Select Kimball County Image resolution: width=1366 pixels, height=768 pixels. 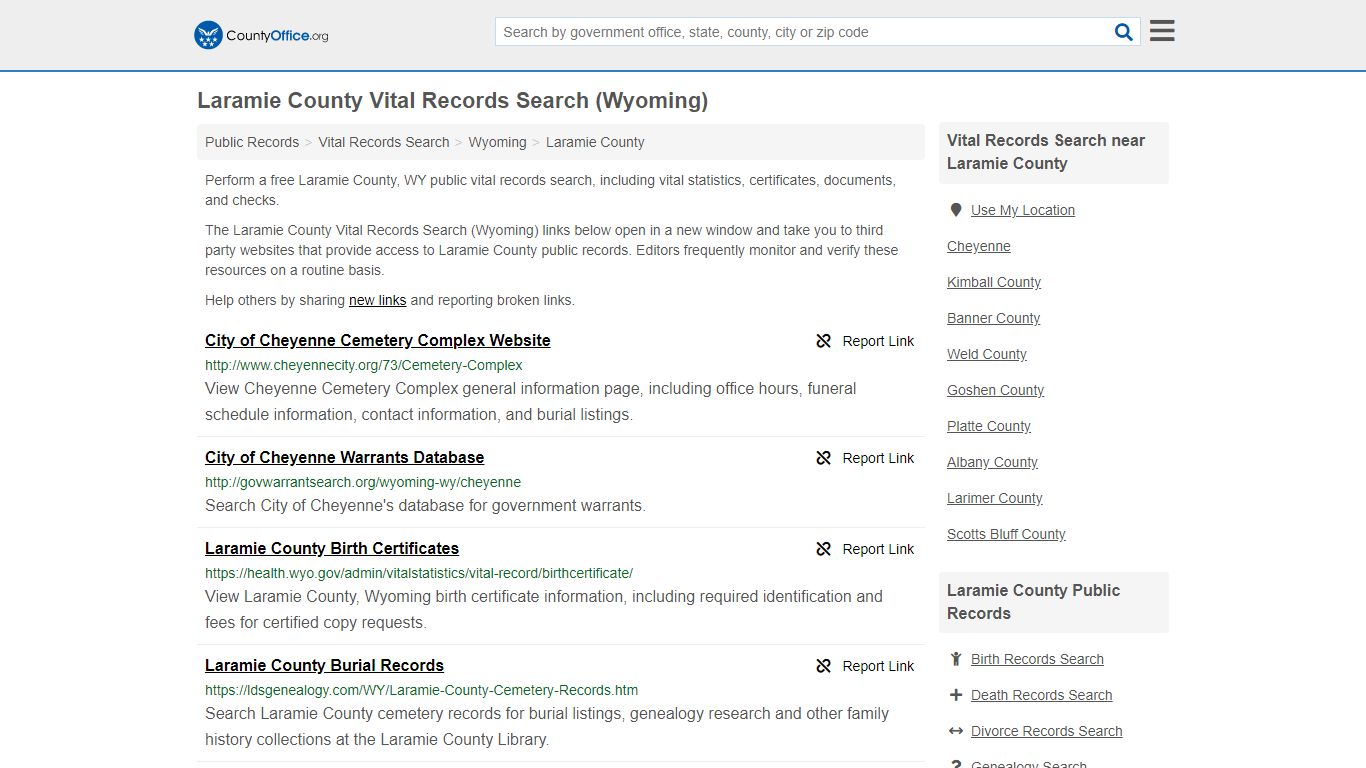tap(994, 282)
